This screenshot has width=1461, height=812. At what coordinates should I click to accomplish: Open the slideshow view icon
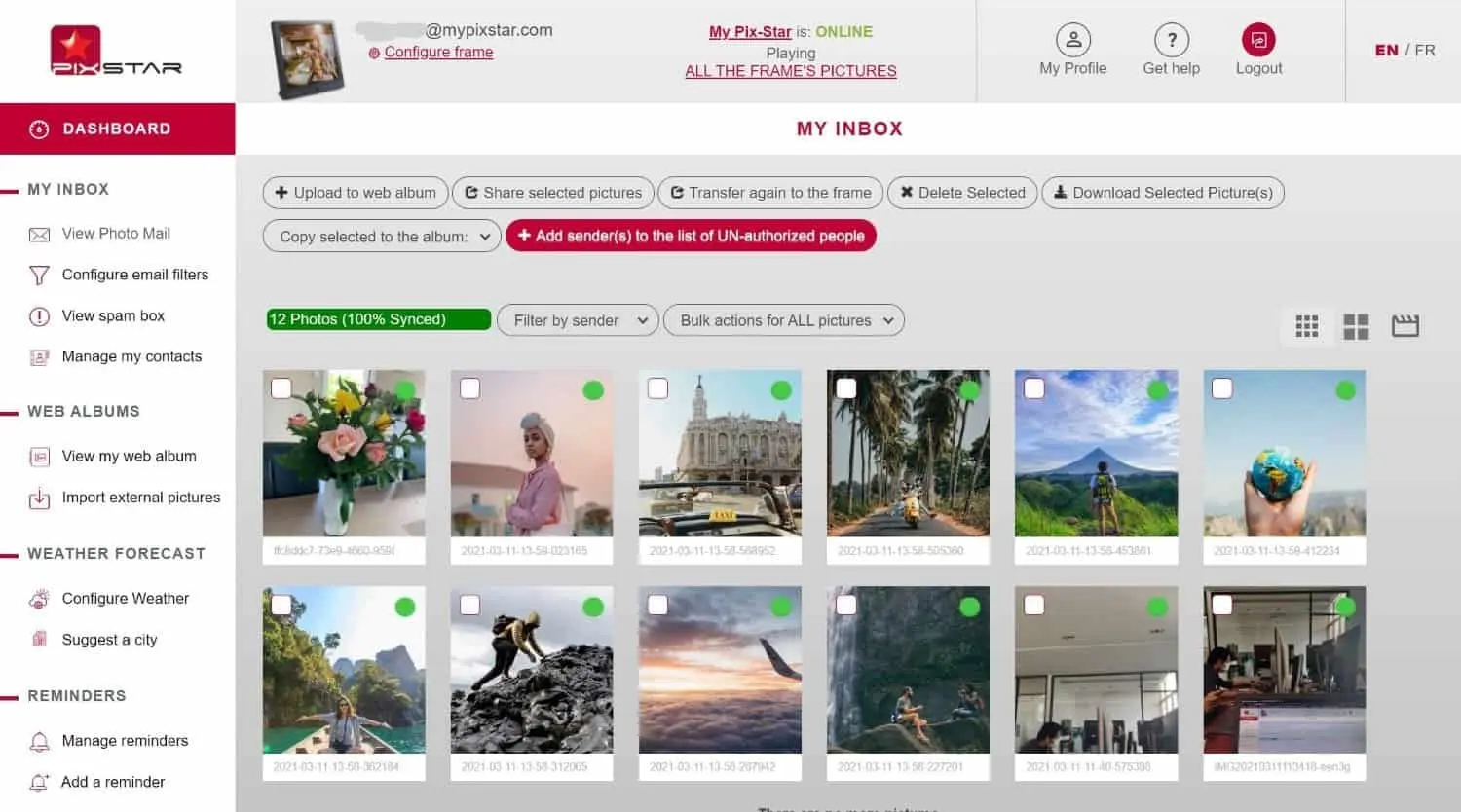(x=1405, y=326)
